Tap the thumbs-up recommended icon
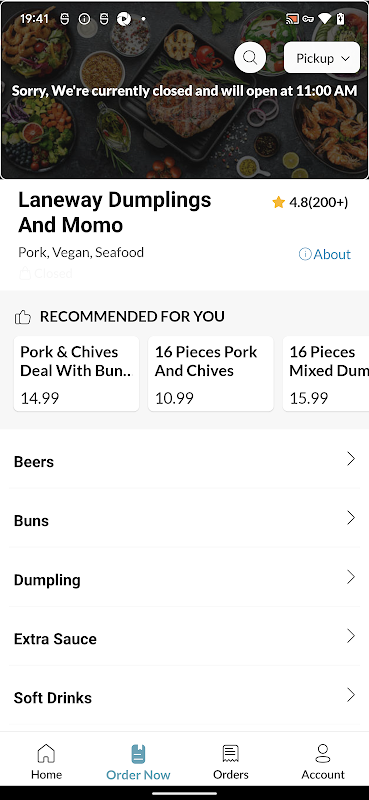 (23, 317)
